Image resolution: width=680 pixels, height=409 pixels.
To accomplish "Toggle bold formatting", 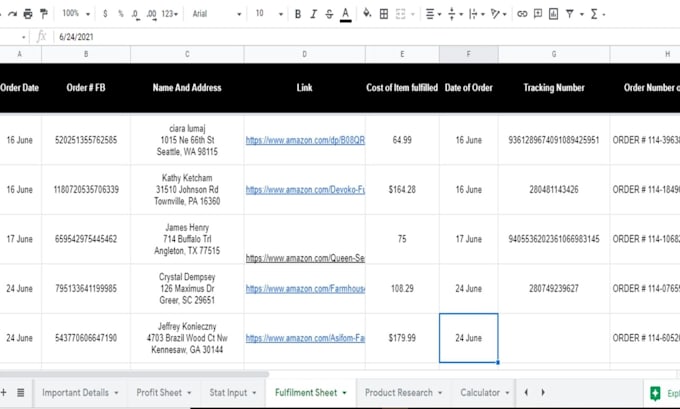I will (298, 14).
